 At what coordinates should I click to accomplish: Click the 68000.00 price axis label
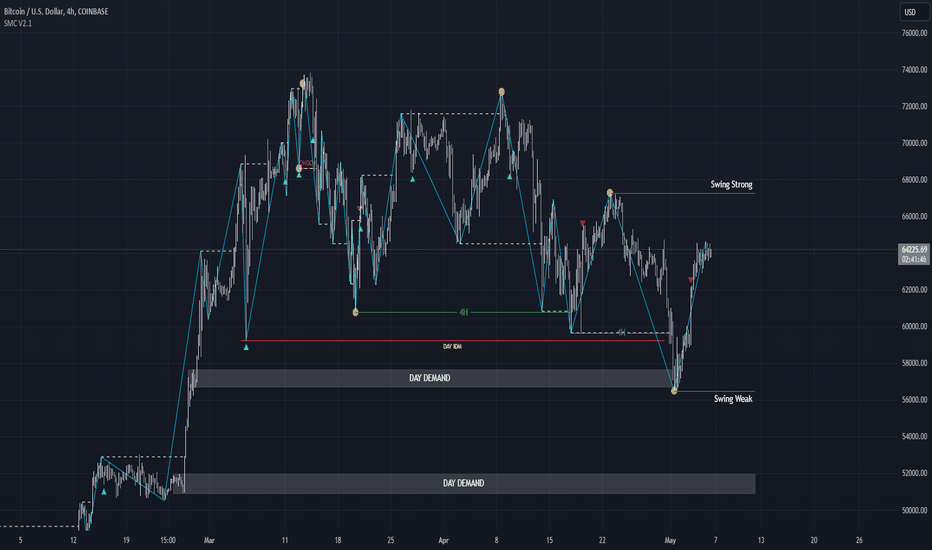pyautogui.click(x=914, y=180)
